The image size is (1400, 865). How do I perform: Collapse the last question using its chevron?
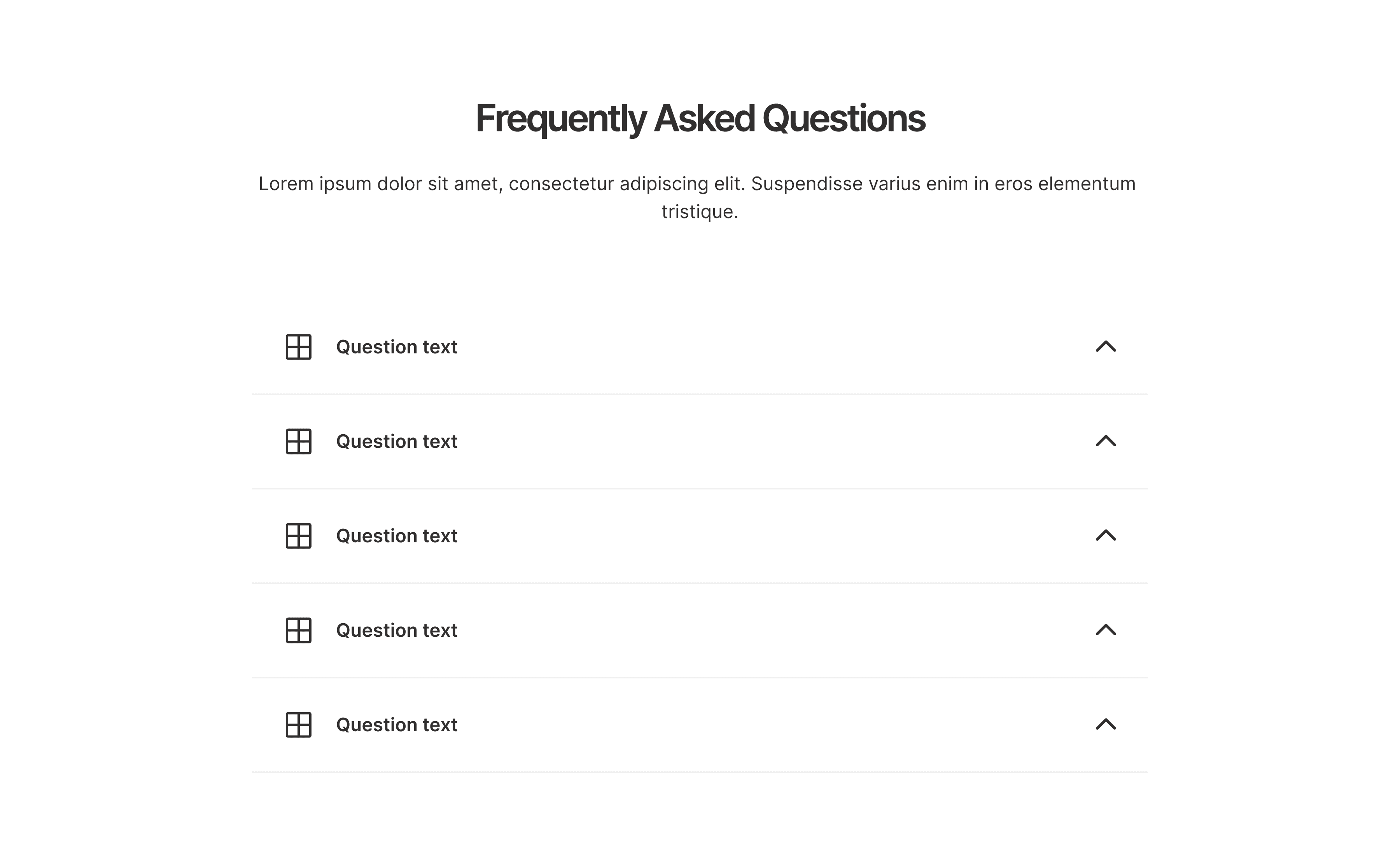[x=1105, y=724]
